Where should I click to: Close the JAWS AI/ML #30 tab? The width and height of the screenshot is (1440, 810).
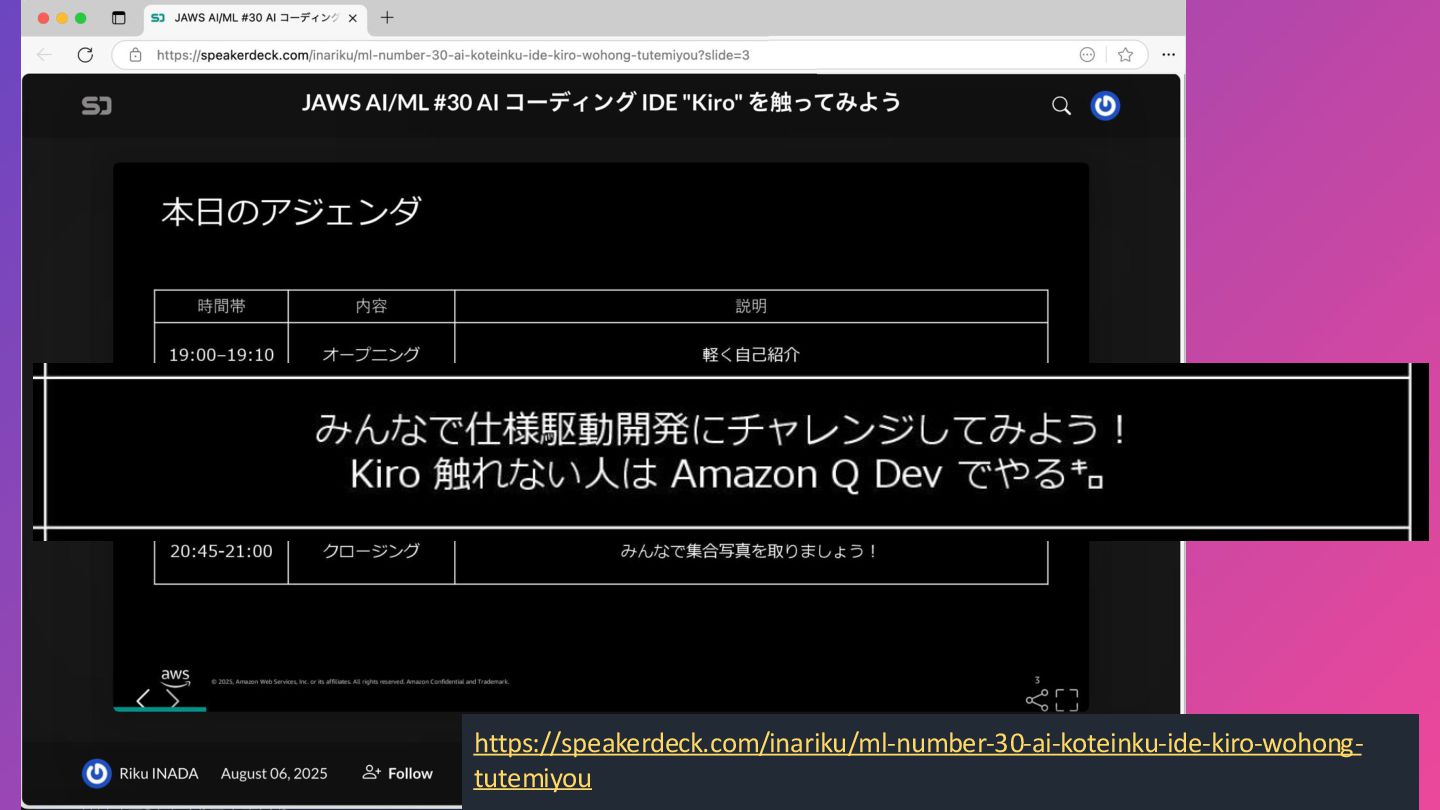point(353,18)
